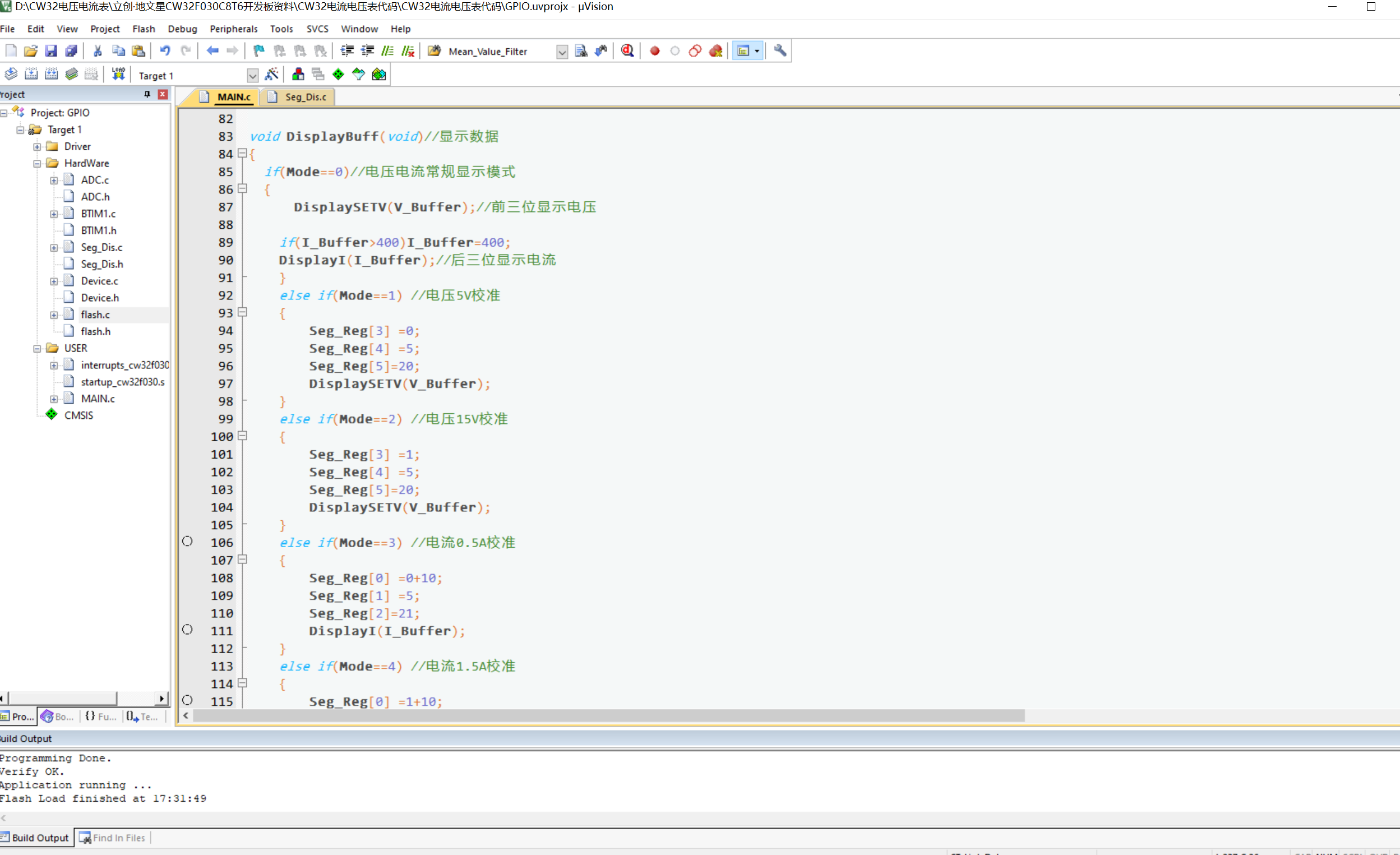Click the Download (LOAD) to flash icon

point(118,74)
